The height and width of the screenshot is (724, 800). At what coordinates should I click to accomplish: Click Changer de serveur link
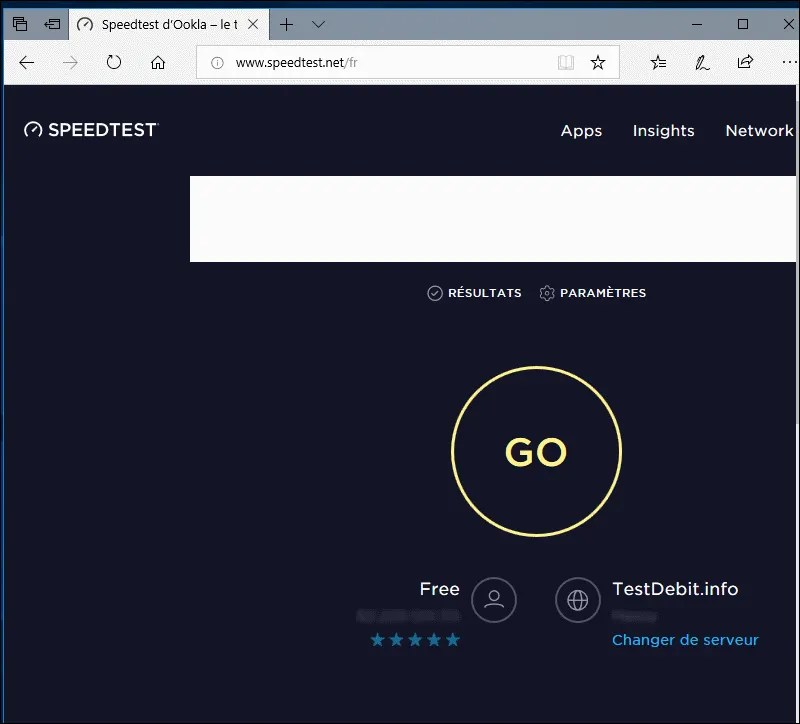click(685, 640)
